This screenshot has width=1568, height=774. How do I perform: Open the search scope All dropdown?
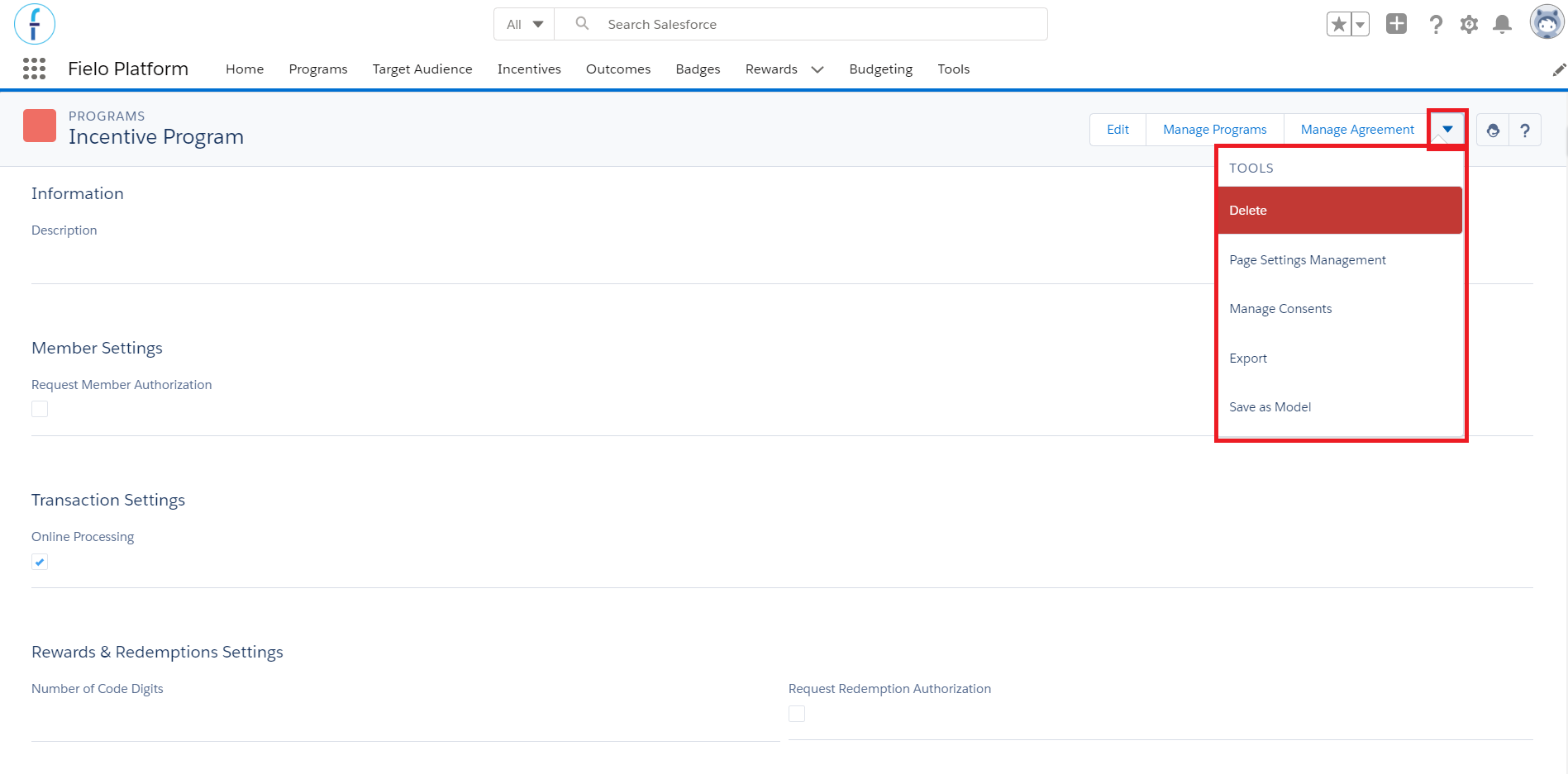click(x=525, y=24)
